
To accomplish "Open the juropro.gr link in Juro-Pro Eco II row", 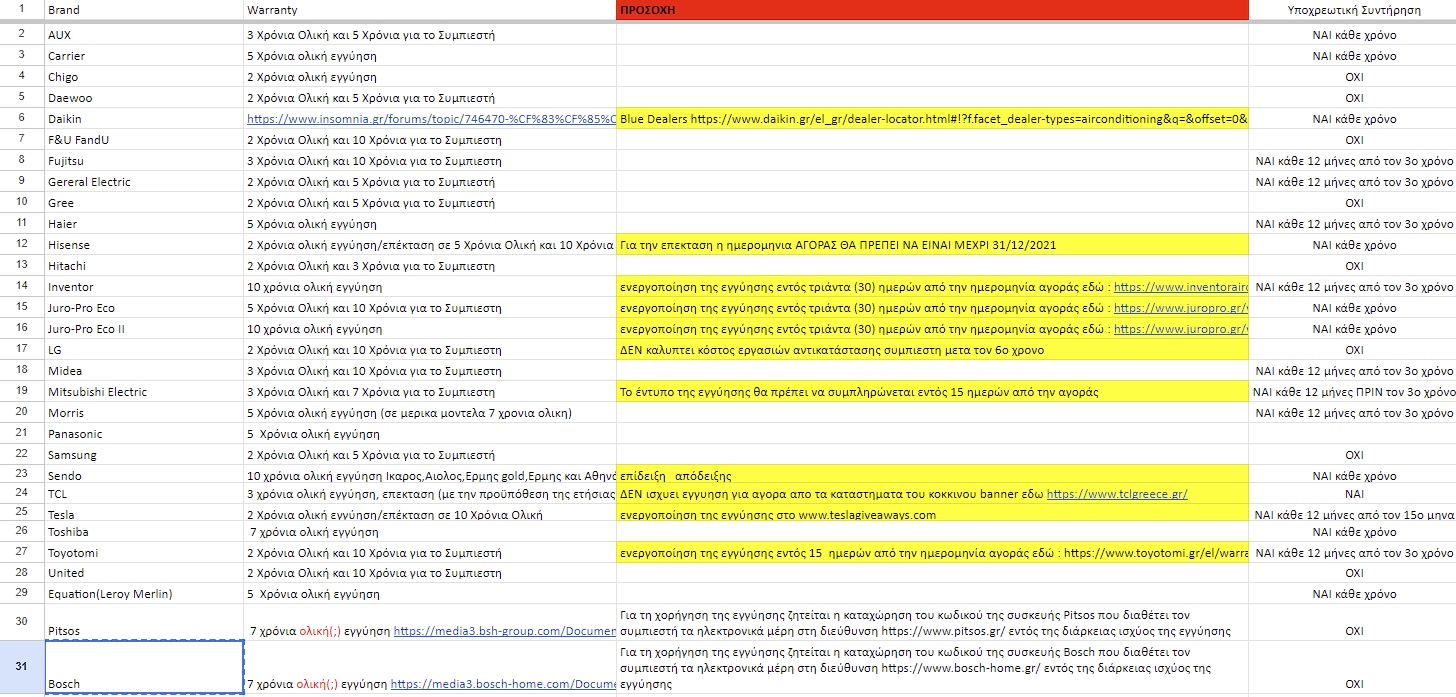I will click(1181, 329).
